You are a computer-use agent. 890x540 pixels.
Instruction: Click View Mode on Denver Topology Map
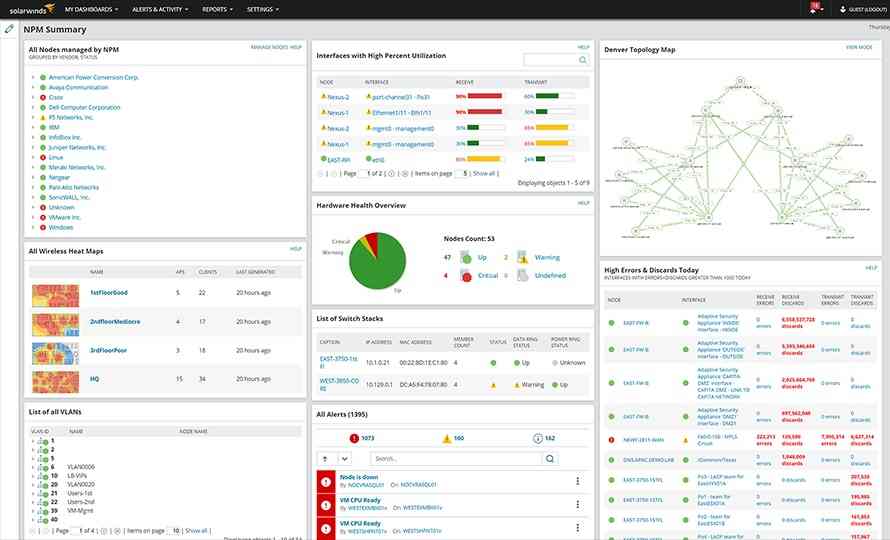pyautogui.click(x=859, y=47)
